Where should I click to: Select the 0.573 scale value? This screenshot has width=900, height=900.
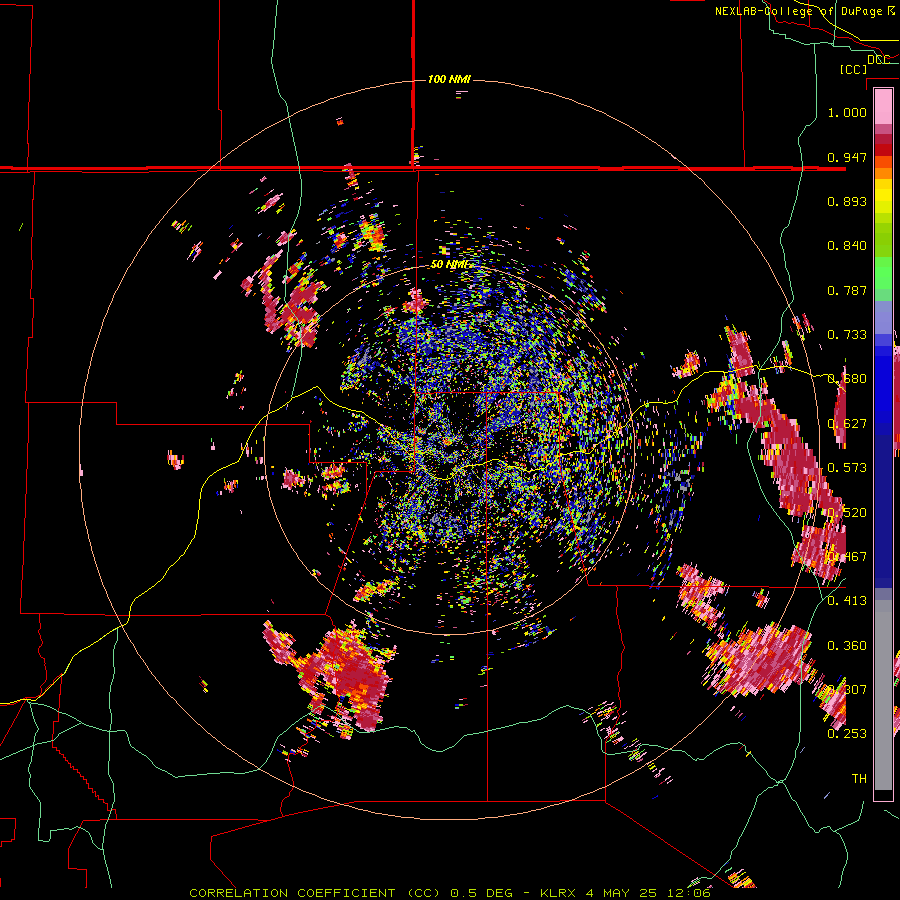pos(847,468)
